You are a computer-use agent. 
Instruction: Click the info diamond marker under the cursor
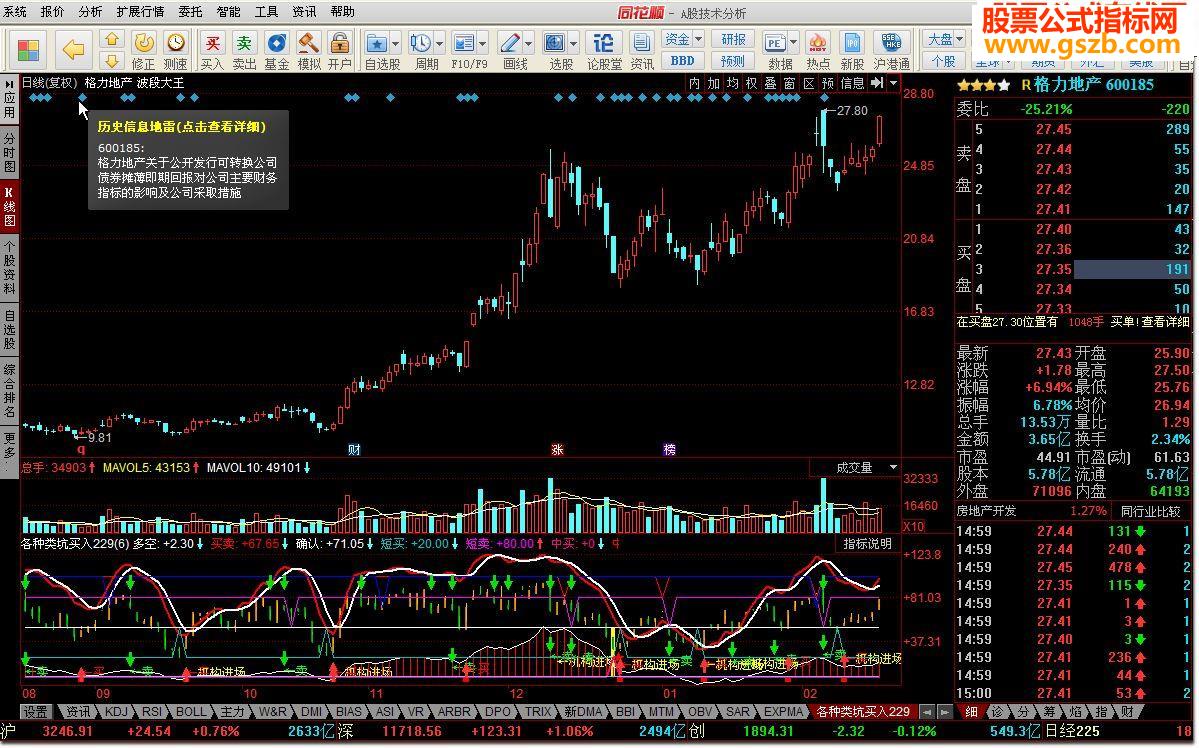[83, 98]
